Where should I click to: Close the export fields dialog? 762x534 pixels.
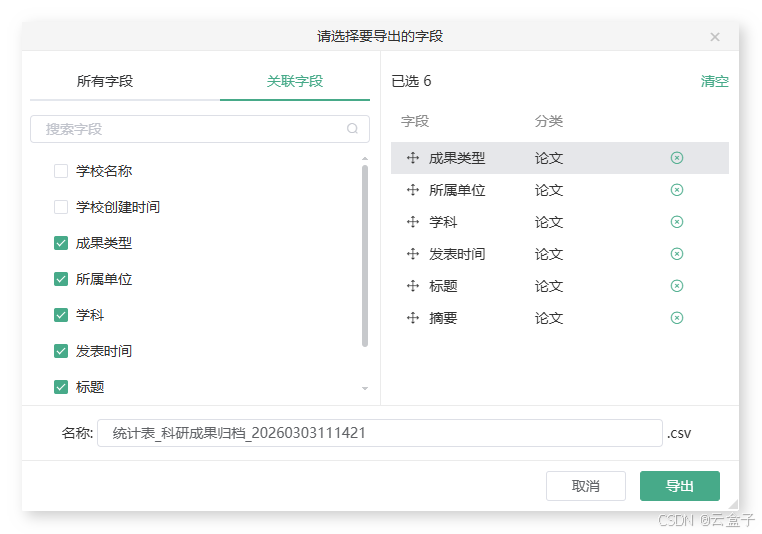coord(714,37)
